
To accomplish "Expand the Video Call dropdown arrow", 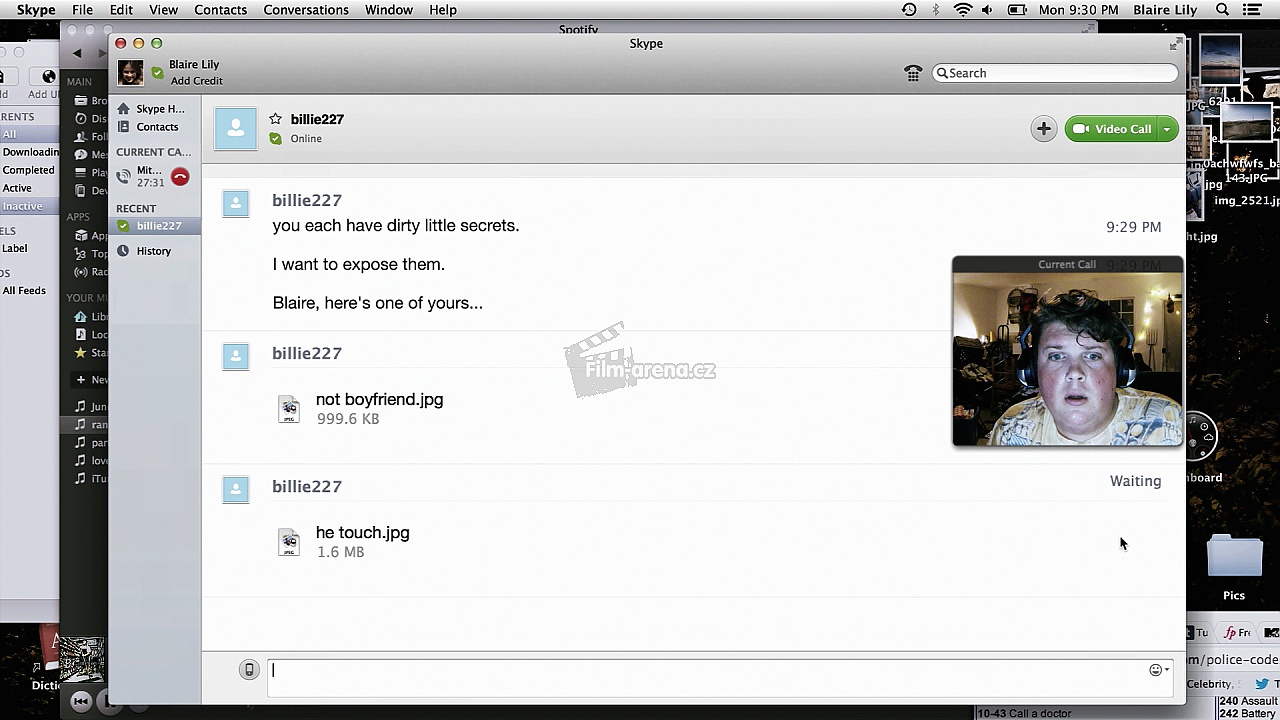I will [1167, 129].
